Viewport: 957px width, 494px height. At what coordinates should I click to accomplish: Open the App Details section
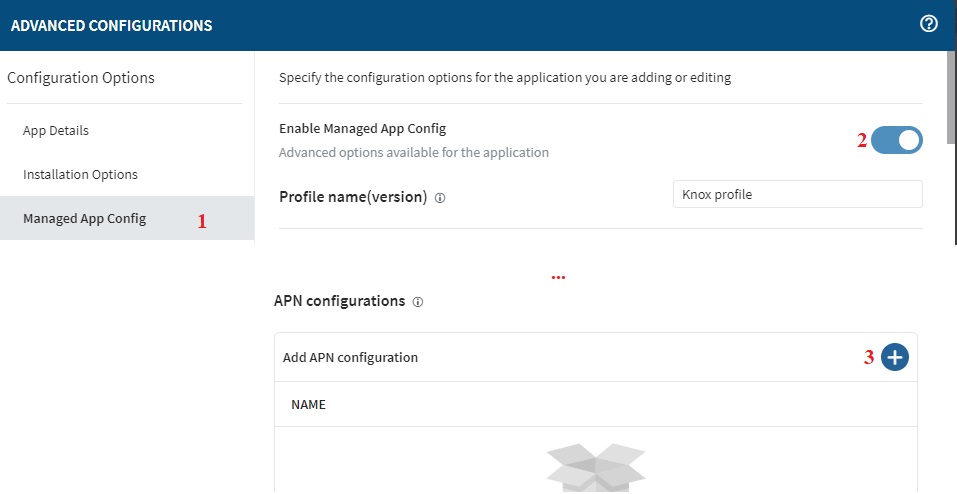[x=56, y=131]
